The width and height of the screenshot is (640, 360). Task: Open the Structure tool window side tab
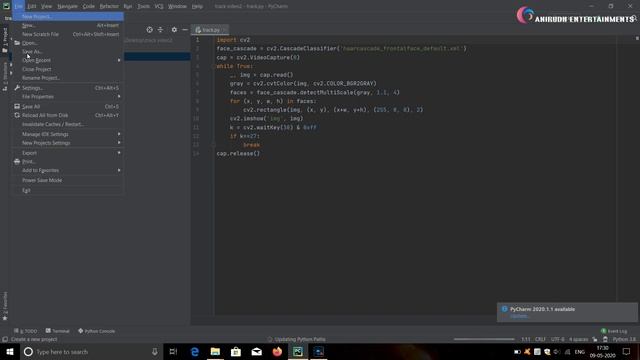5,76
